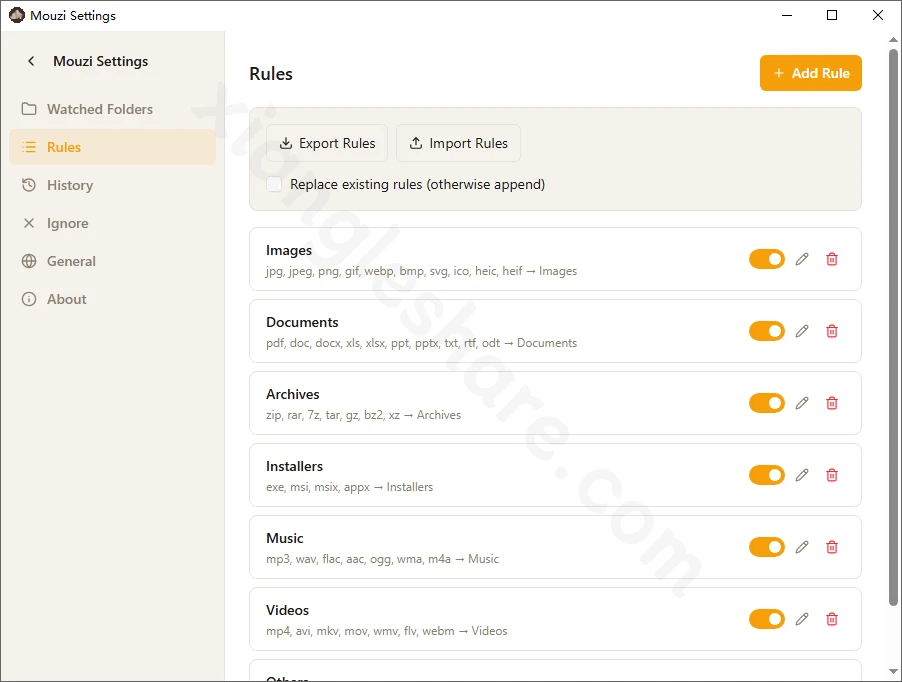Viewport: 902px width, 682px height.
Task: Minimize the Mouzi Settings window
Action: [x=787, y=15]
